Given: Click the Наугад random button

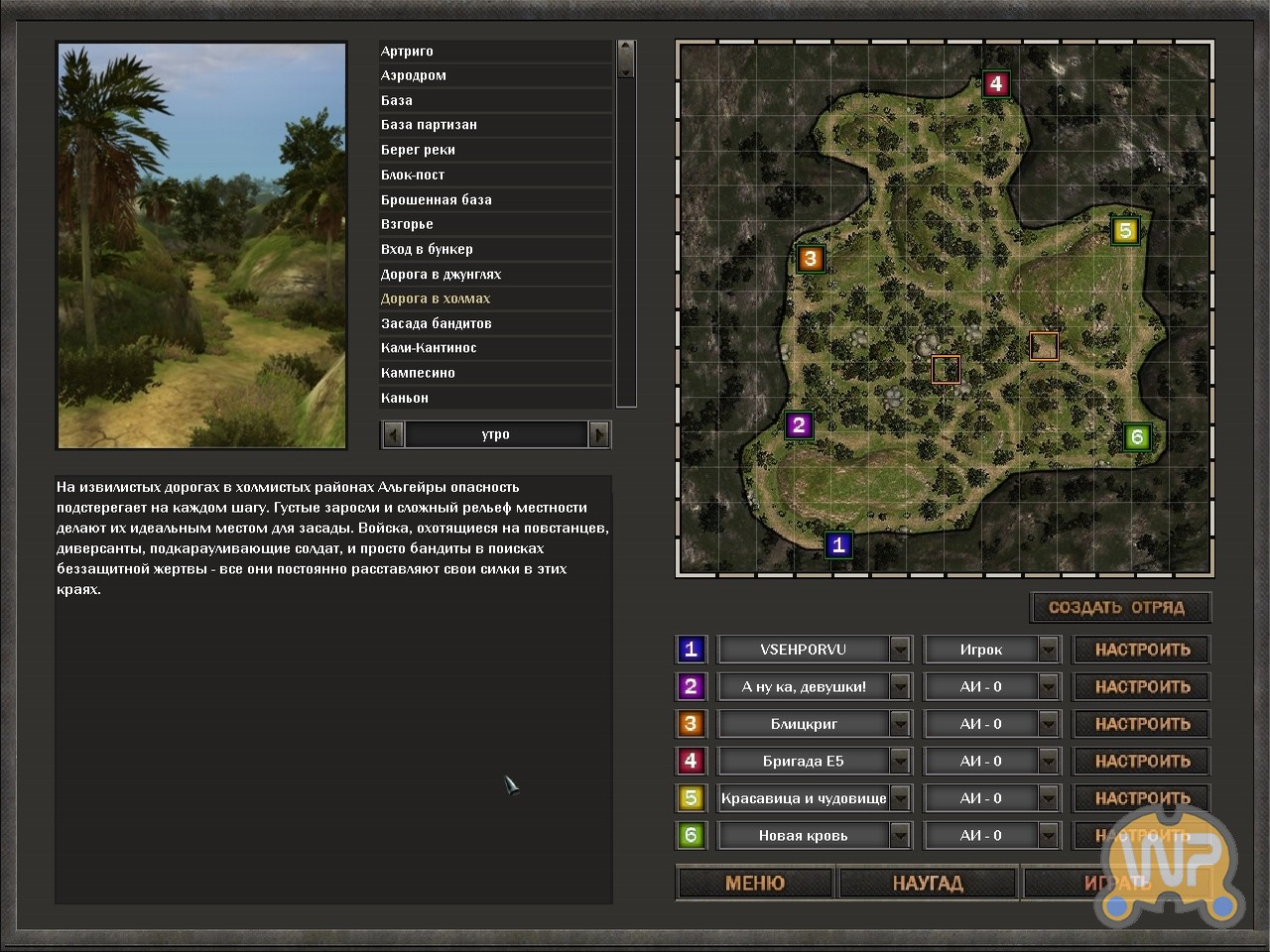Looking at the screenshot, I should coord(928,883).
